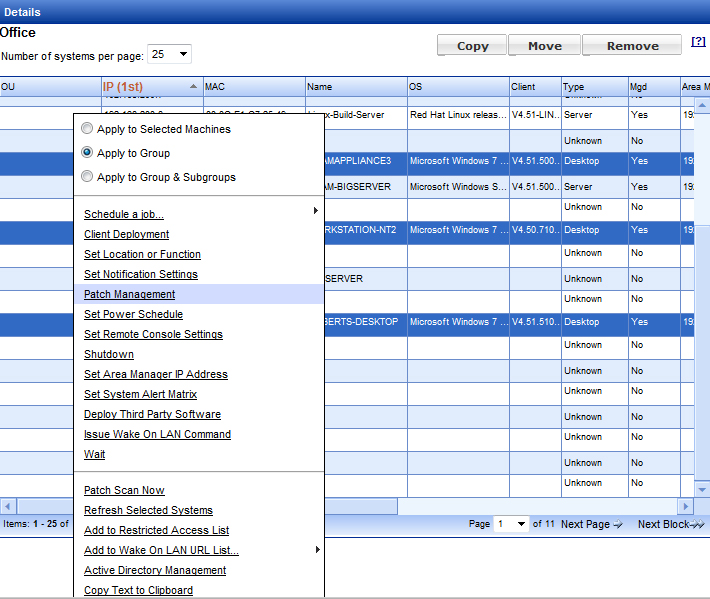Select Apply to Group & Subgroups option
The image size is (710, 599).
88,177
